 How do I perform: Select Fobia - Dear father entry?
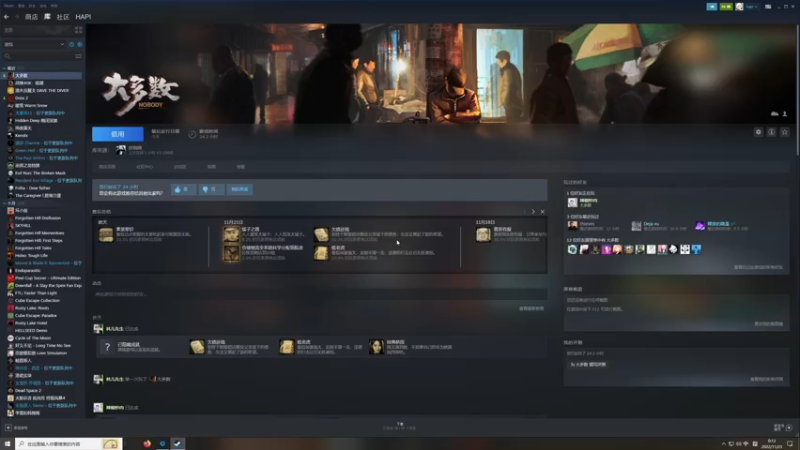33,188
